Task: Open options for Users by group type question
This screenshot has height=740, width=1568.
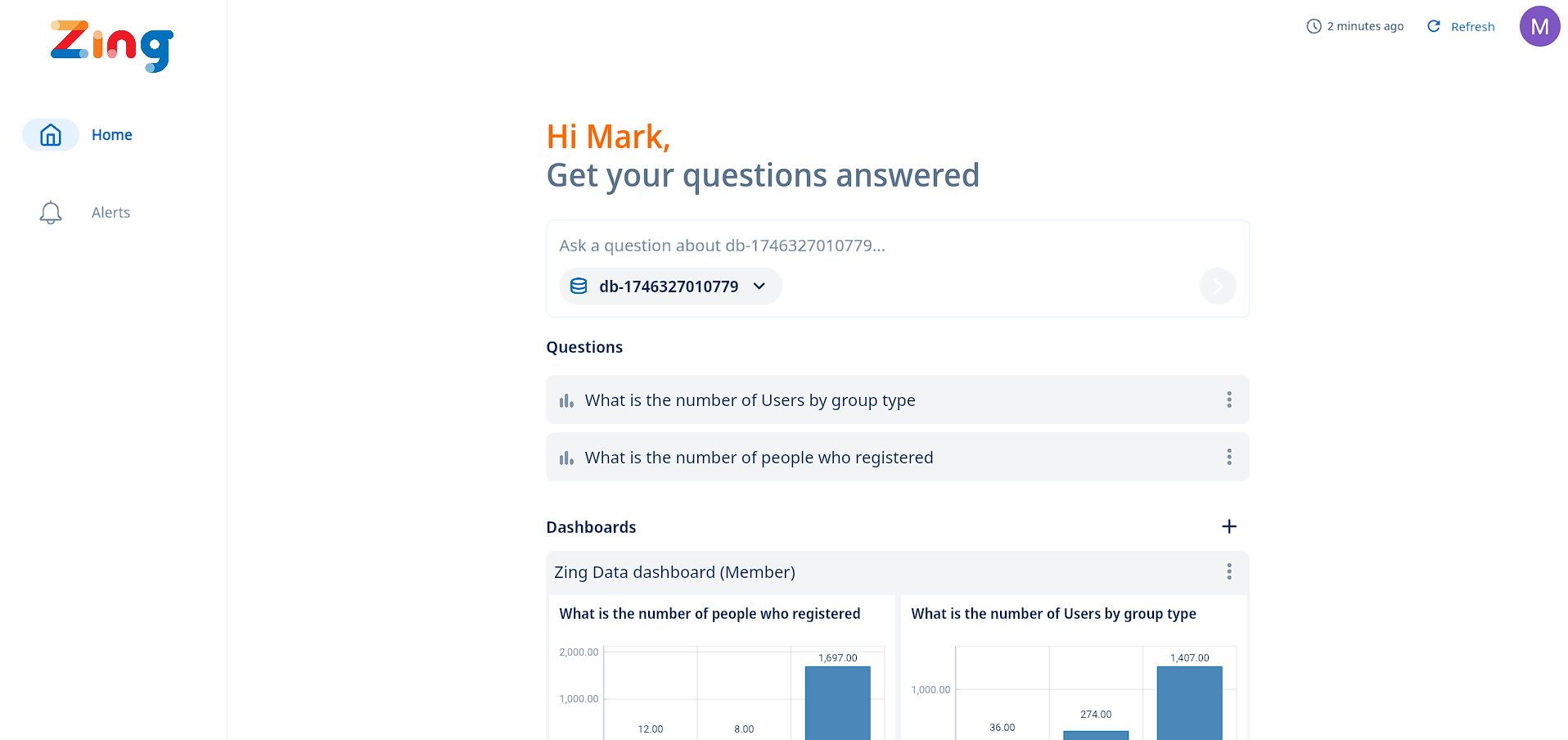Action: coord(1228,399)
